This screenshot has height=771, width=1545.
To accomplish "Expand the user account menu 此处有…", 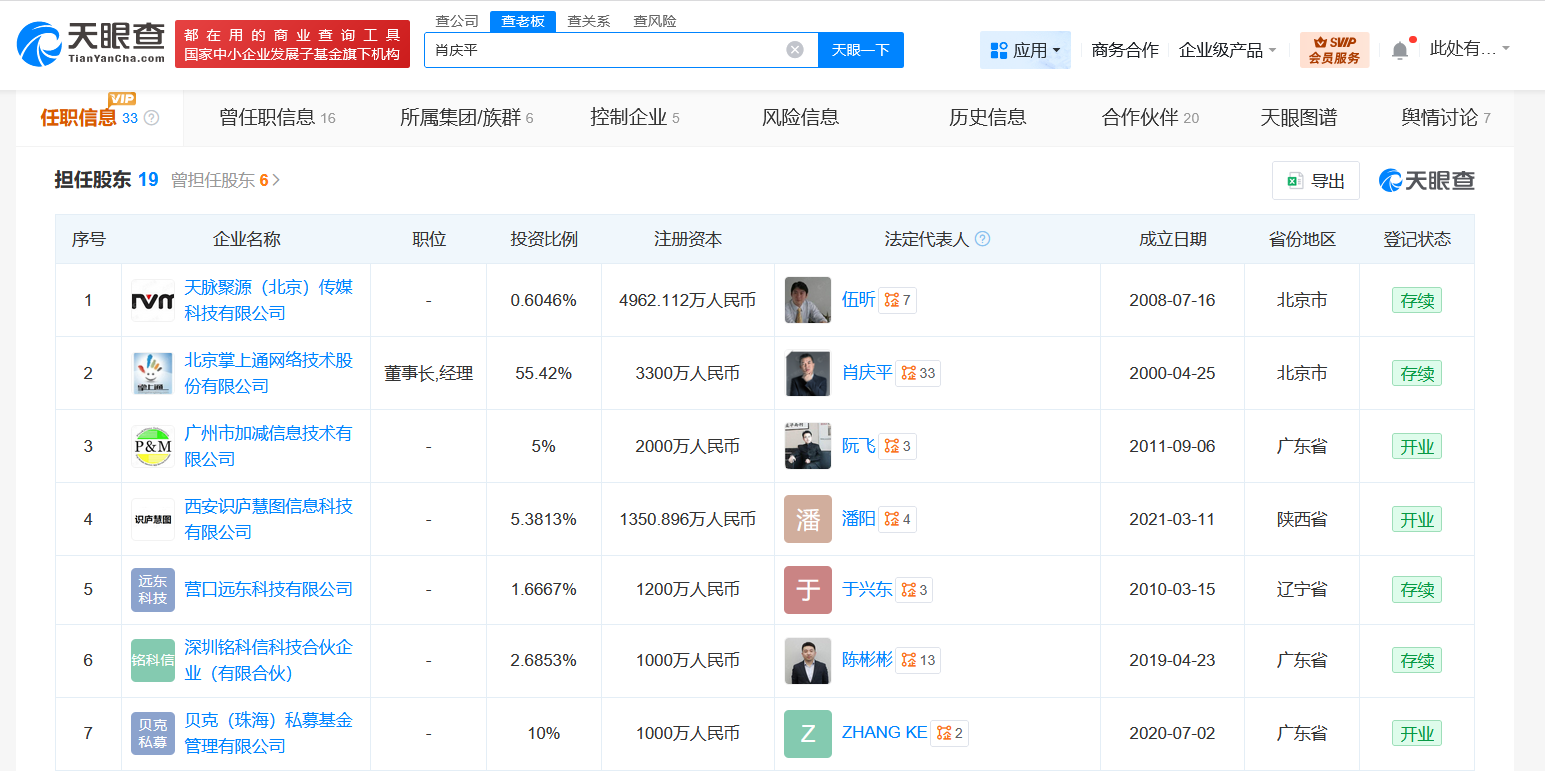I will coord(1469,48).
